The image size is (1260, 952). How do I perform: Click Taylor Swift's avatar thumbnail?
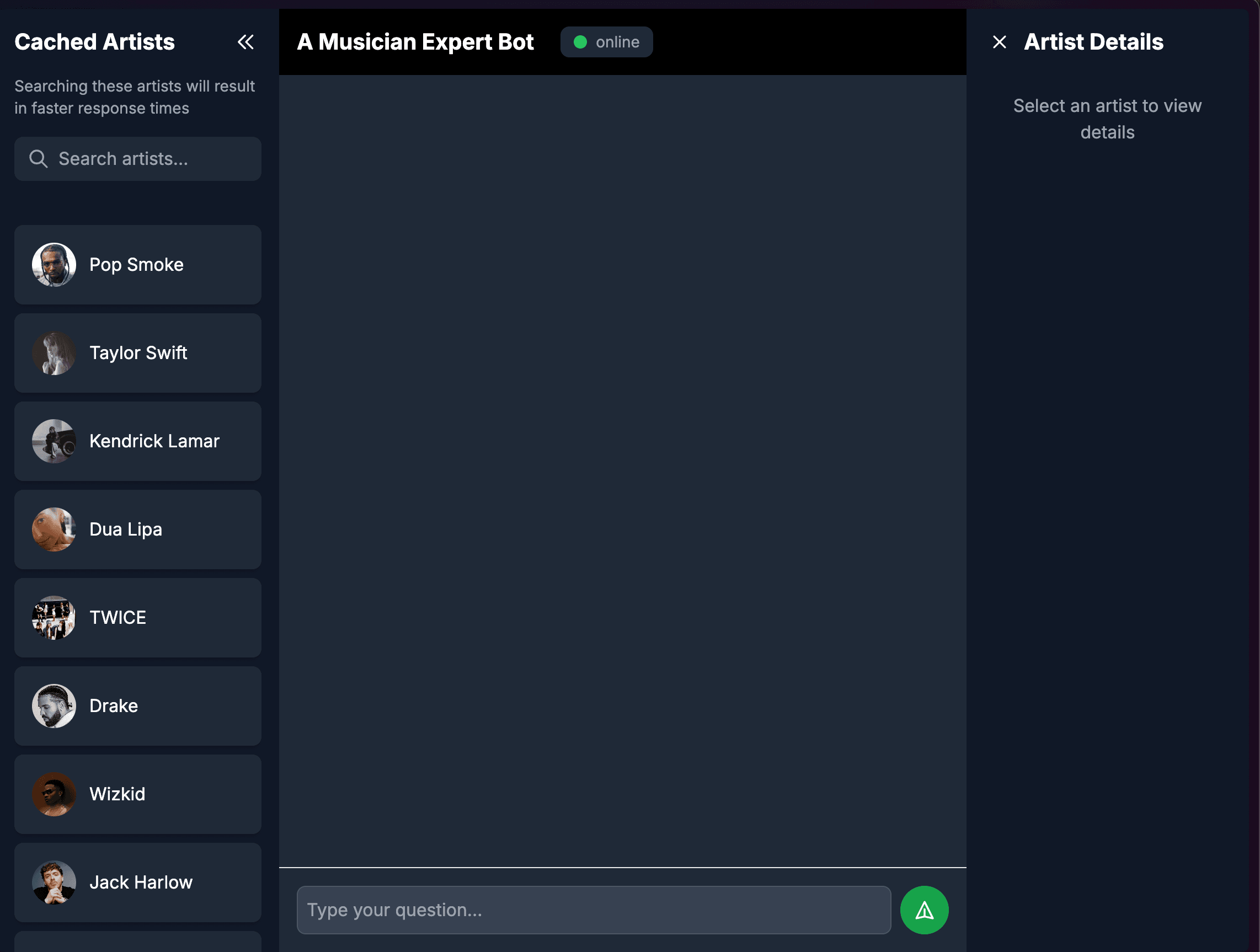pos(54,353)
